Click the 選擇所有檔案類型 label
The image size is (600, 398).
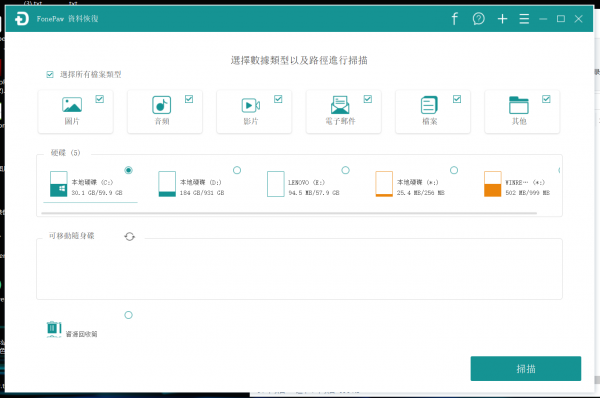tap(90, 74)
